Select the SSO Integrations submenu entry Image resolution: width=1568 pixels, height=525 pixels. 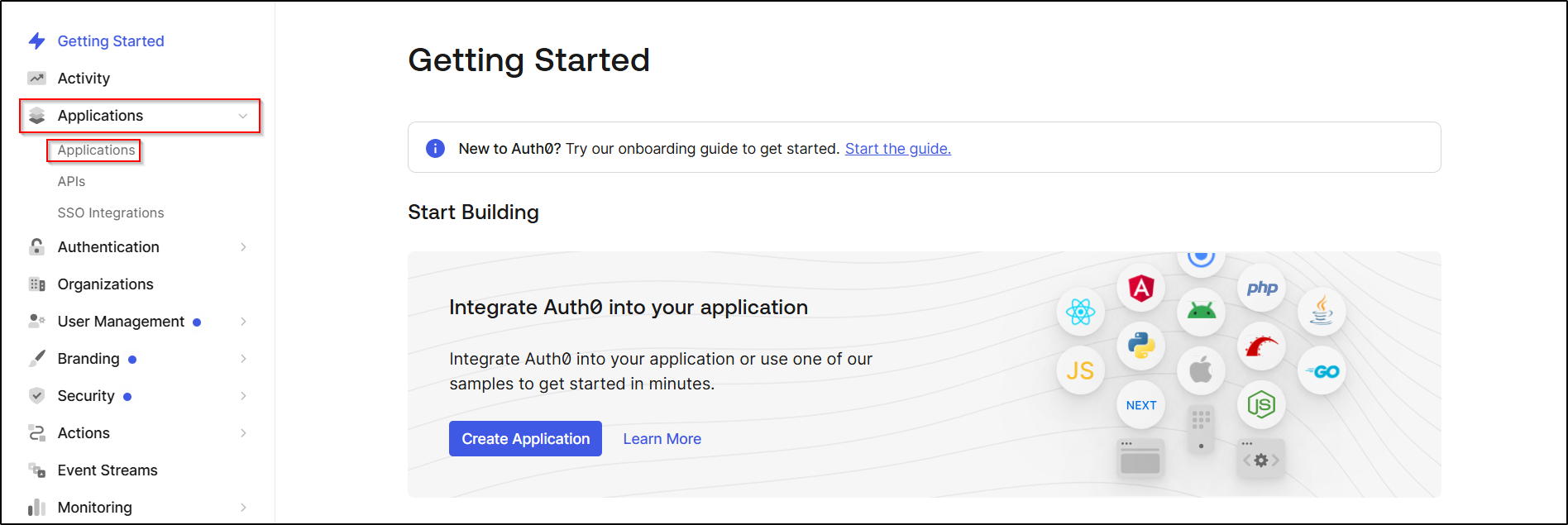click(x=111, y=212)
